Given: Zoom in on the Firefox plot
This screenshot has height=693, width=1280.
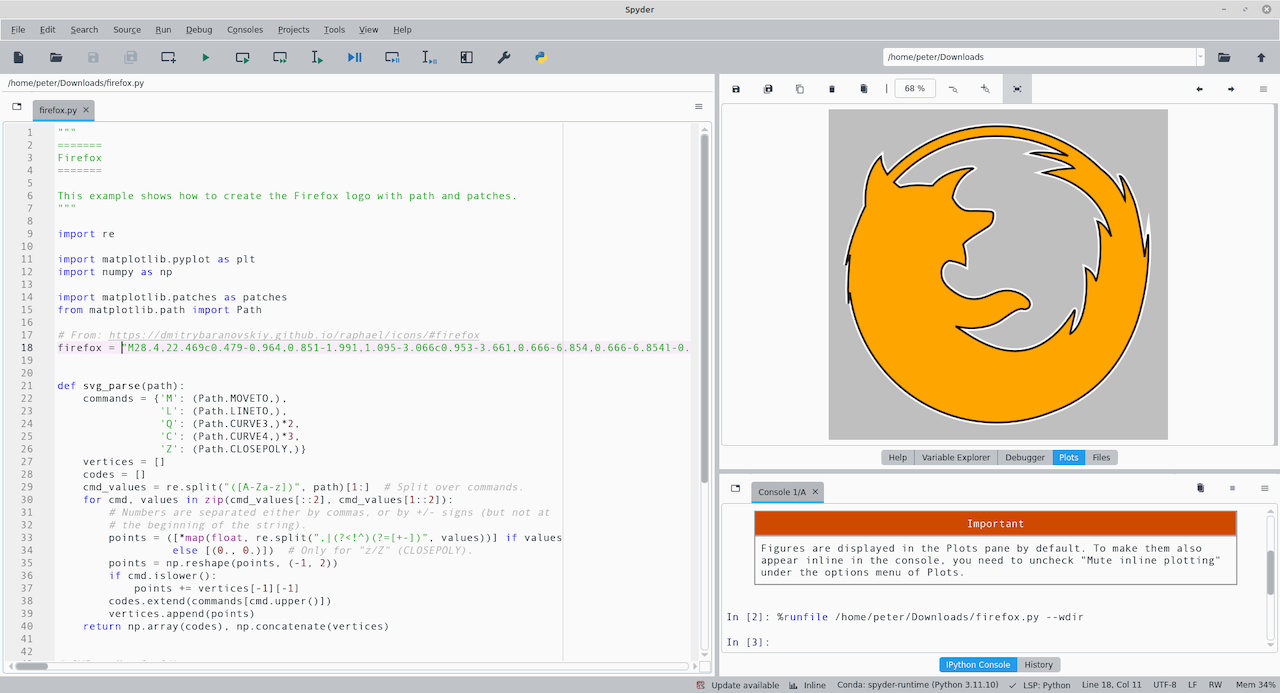Looking at the screenshot, I should click(x=984, y=88).
